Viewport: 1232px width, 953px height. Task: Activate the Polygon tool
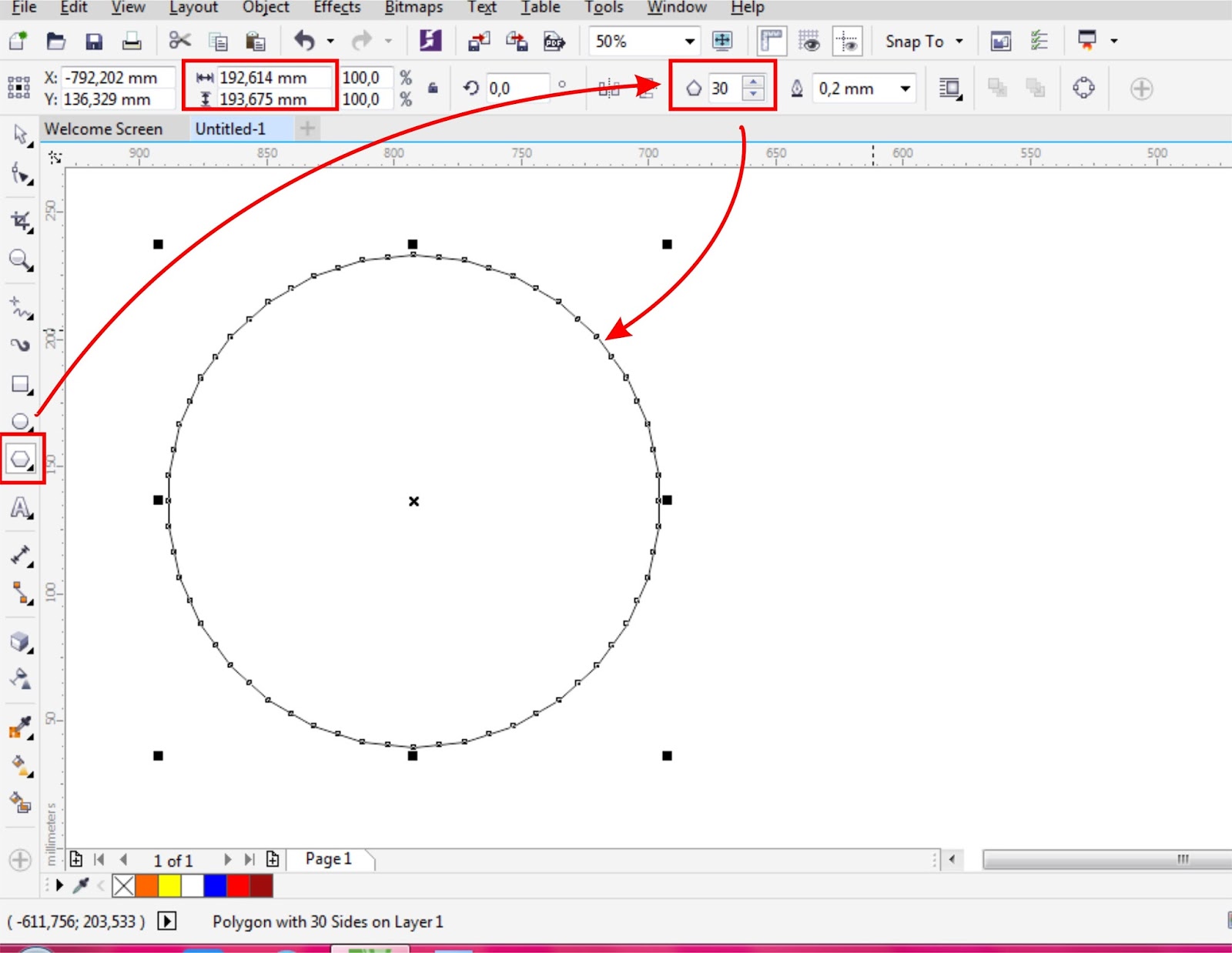click(x=21, y=459)
